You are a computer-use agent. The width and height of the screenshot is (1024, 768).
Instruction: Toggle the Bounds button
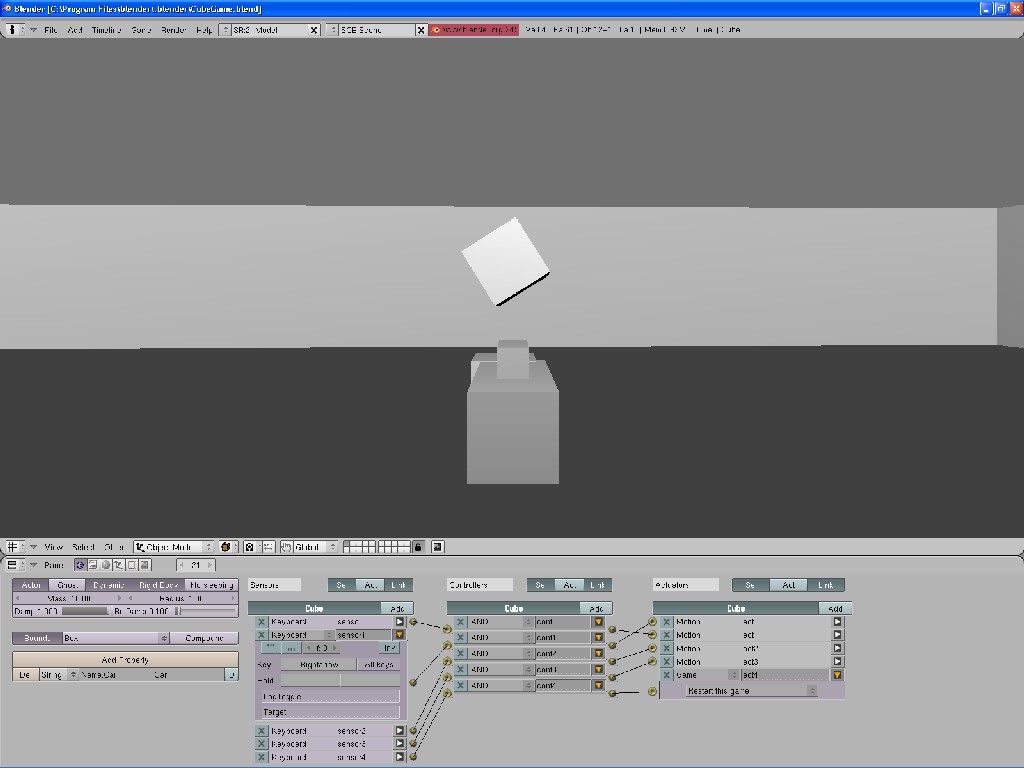tap(37, 638)
